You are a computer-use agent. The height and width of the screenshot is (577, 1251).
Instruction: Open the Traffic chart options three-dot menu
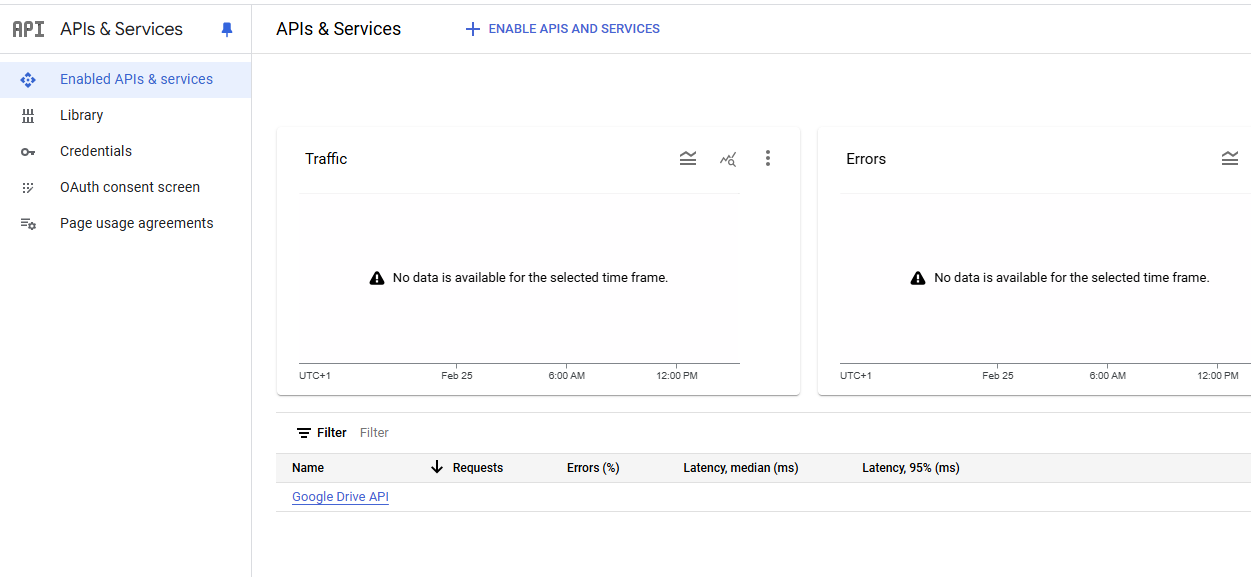[x=768, y=158]
